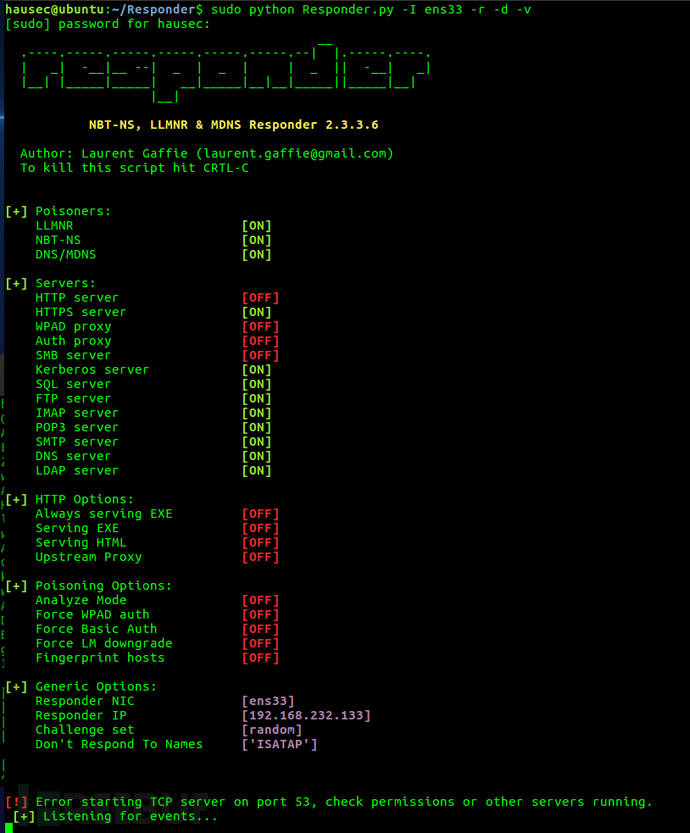Click the 'Force LM downgrade' label
The width and height of the screenshot is (690, 833).
[104, 643]
